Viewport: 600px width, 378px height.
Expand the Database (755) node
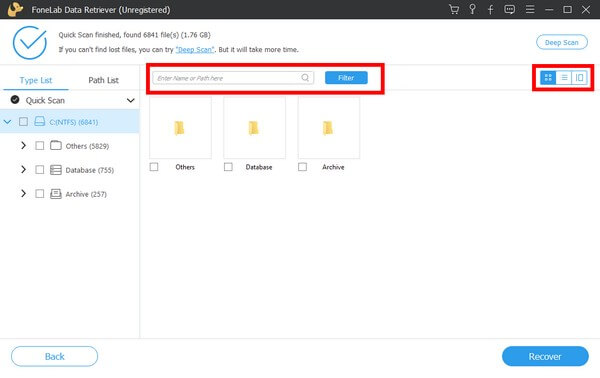point(23,169)
